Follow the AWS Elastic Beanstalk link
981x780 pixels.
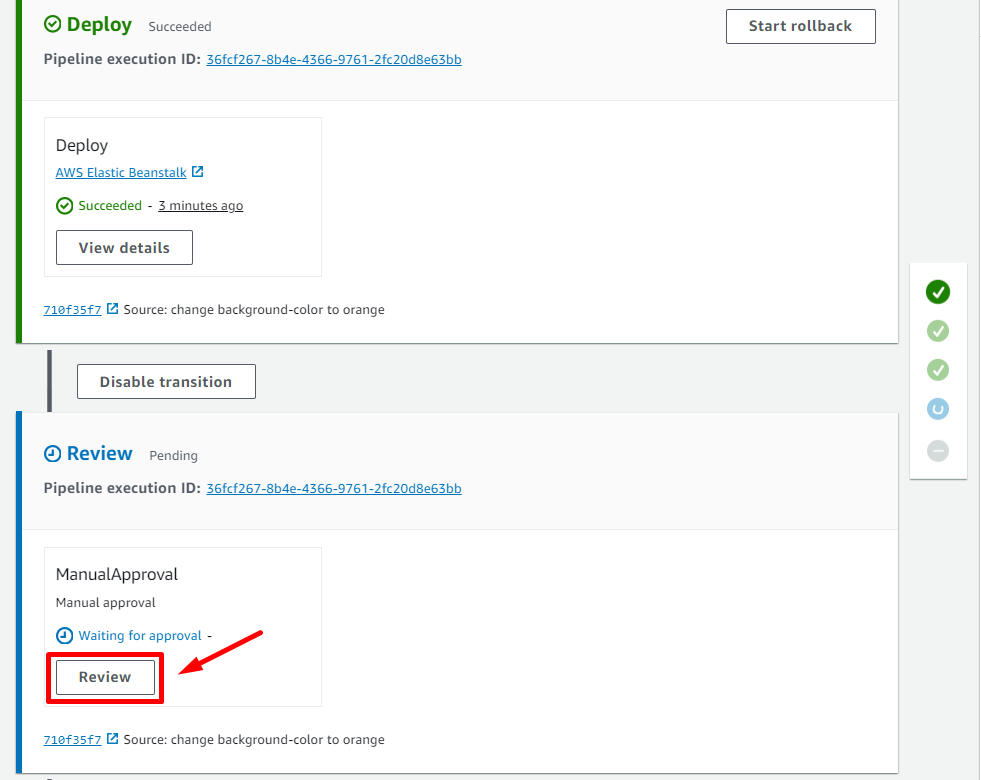pos(121,173)
